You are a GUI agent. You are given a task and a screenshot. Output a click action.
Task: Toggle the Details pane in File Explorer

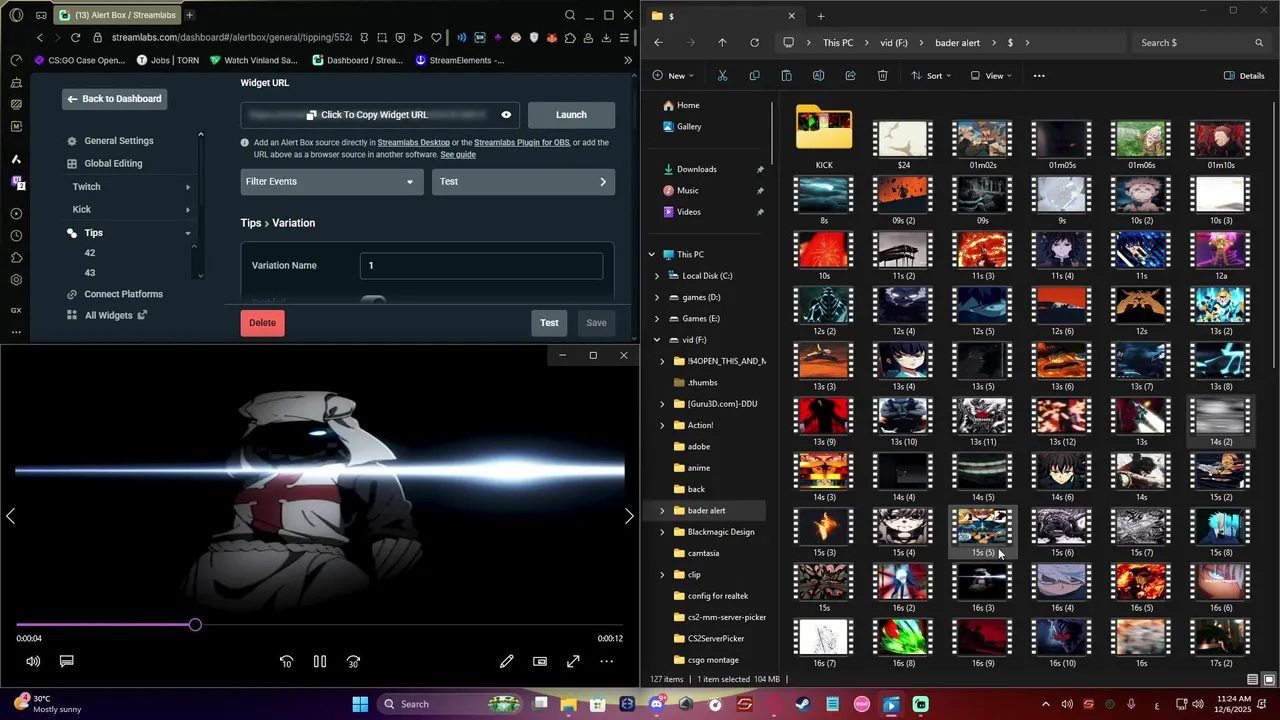coord(1244,76)
